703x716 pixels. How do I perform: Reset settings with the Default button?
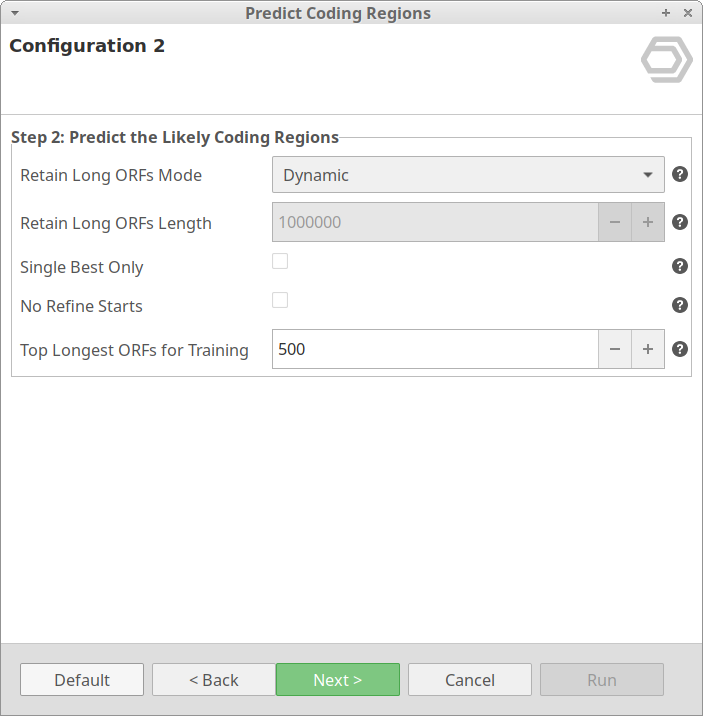click(x=82, y=680)
